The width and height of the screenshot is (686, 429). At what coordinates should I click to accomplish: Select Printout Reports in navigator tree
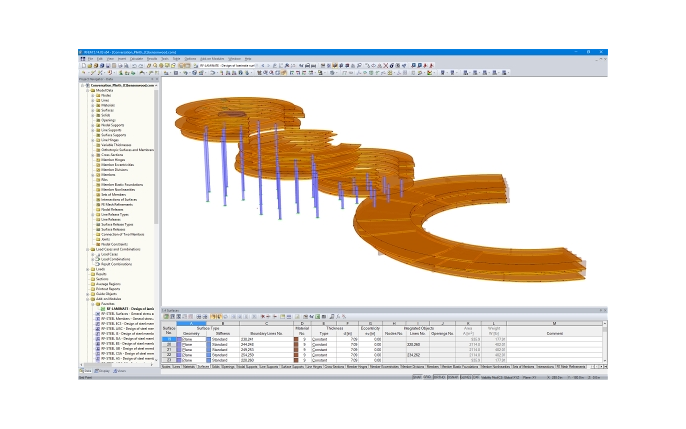click(x=108, y=289)
